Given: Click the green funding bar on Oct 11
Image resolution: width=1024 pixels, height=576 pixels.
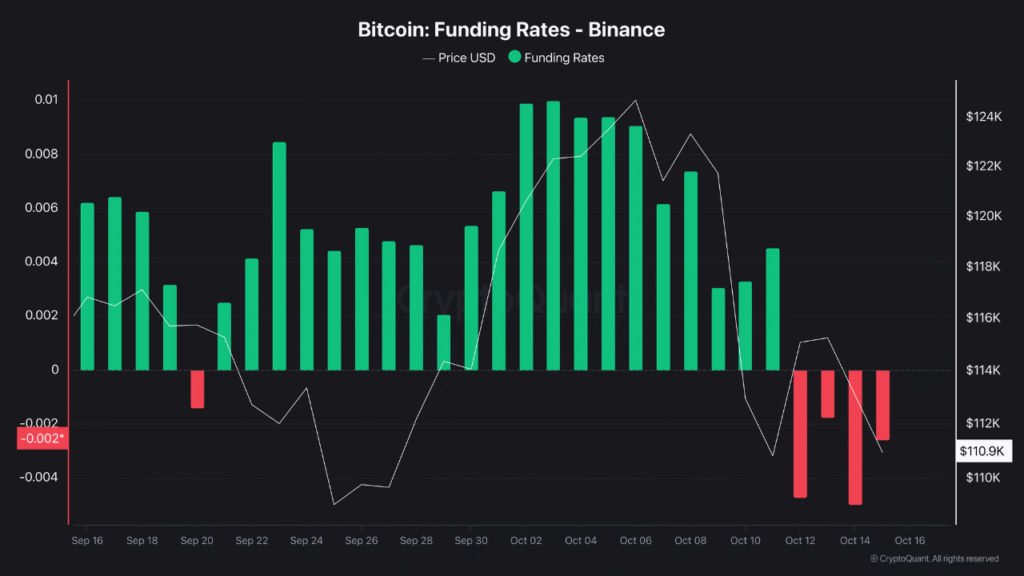Looking at the screenshot, I should tap(773, 309).
